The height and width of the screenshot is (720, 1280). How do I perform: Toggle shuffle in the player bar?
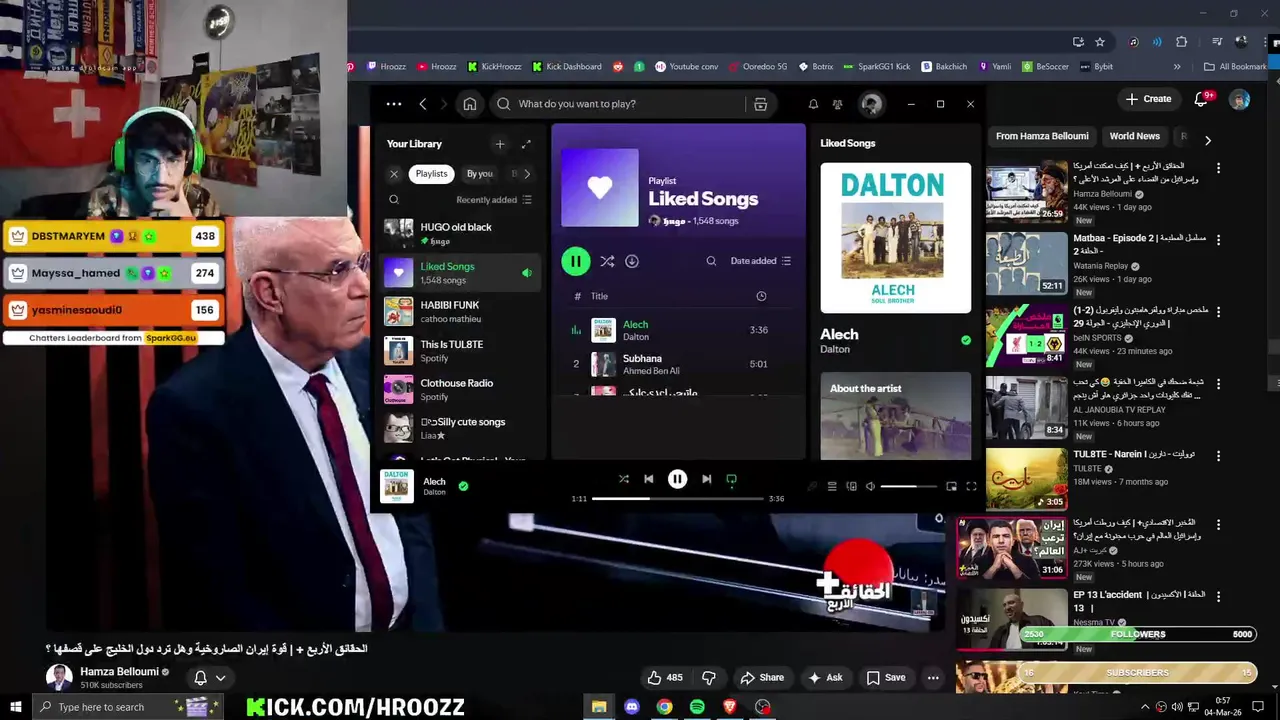tap(624, 479)
